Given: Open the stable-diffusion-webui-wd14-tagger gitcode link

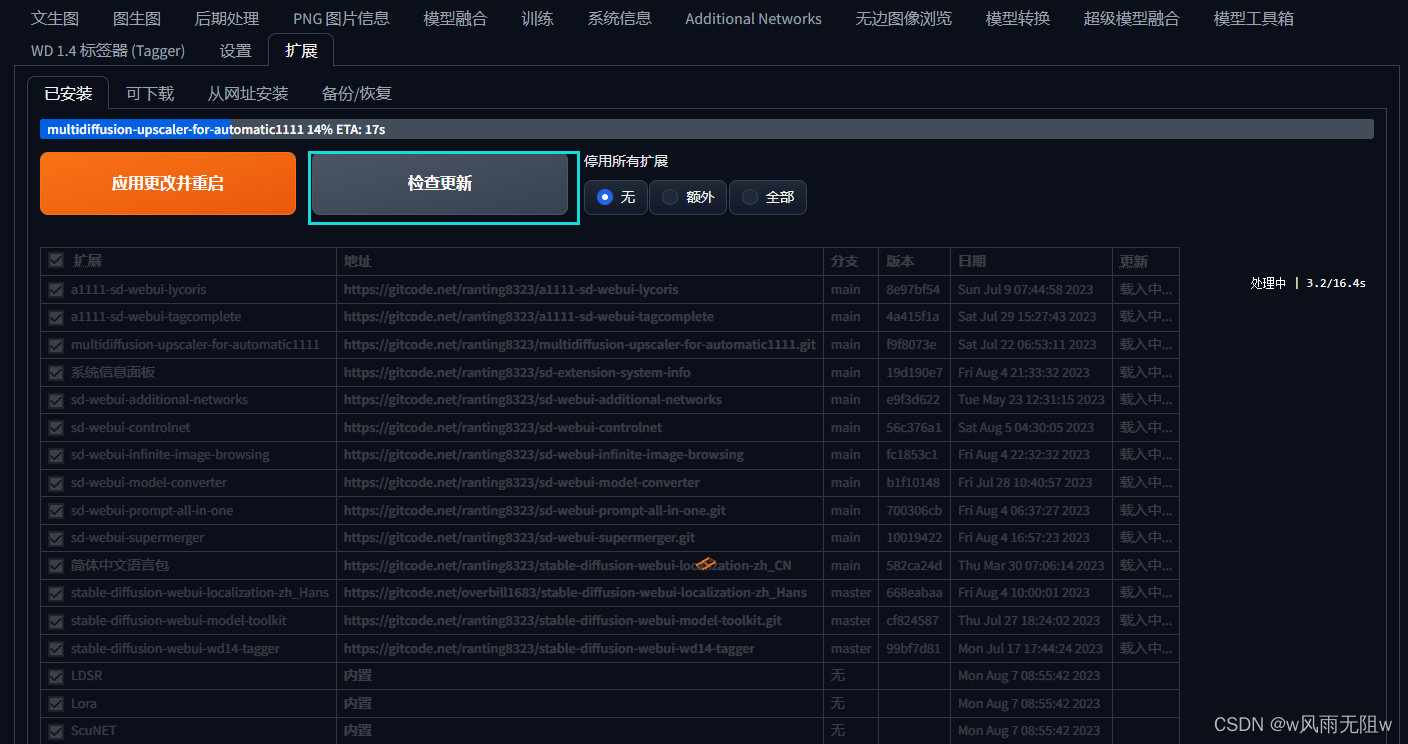Looking at the screenshot, I should coord(549,648).
